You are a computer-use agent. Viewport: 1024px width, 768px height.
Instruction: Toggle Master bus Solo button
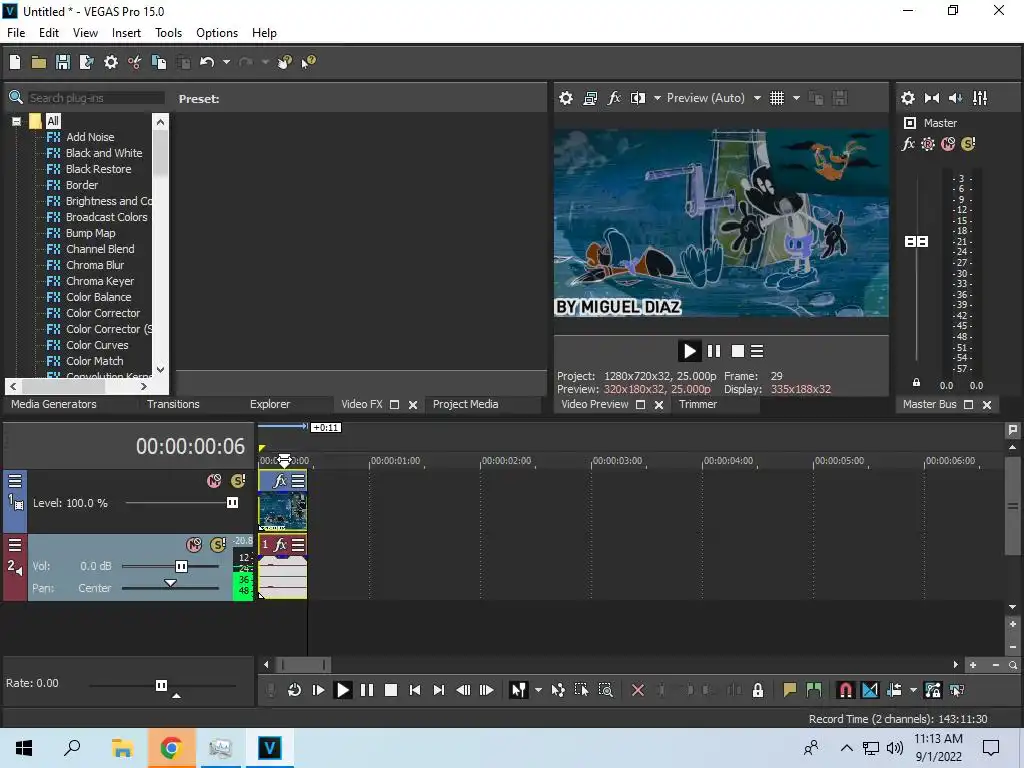(968, 144)
